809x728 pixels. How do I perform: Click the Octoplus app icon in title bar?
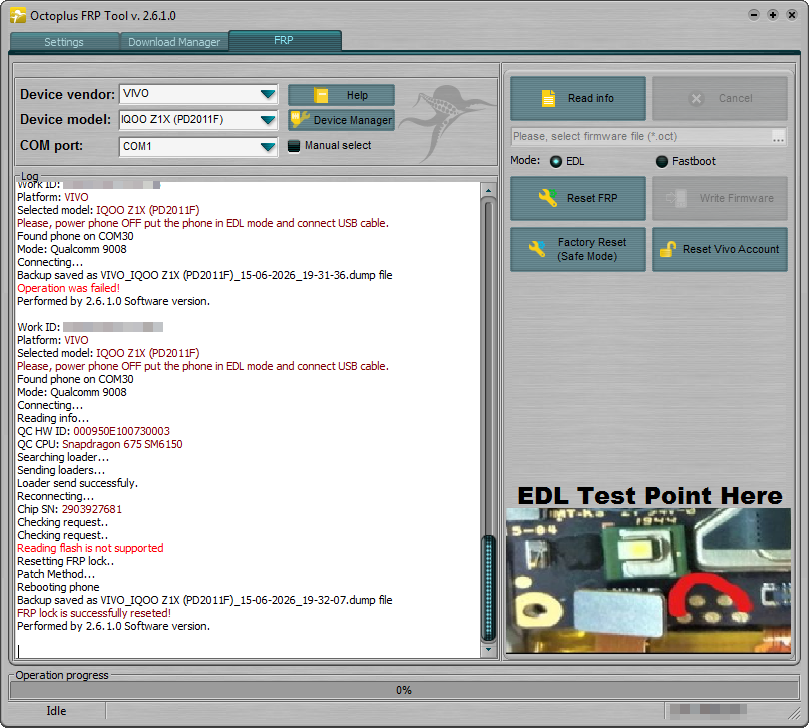(x=18, y=15)
